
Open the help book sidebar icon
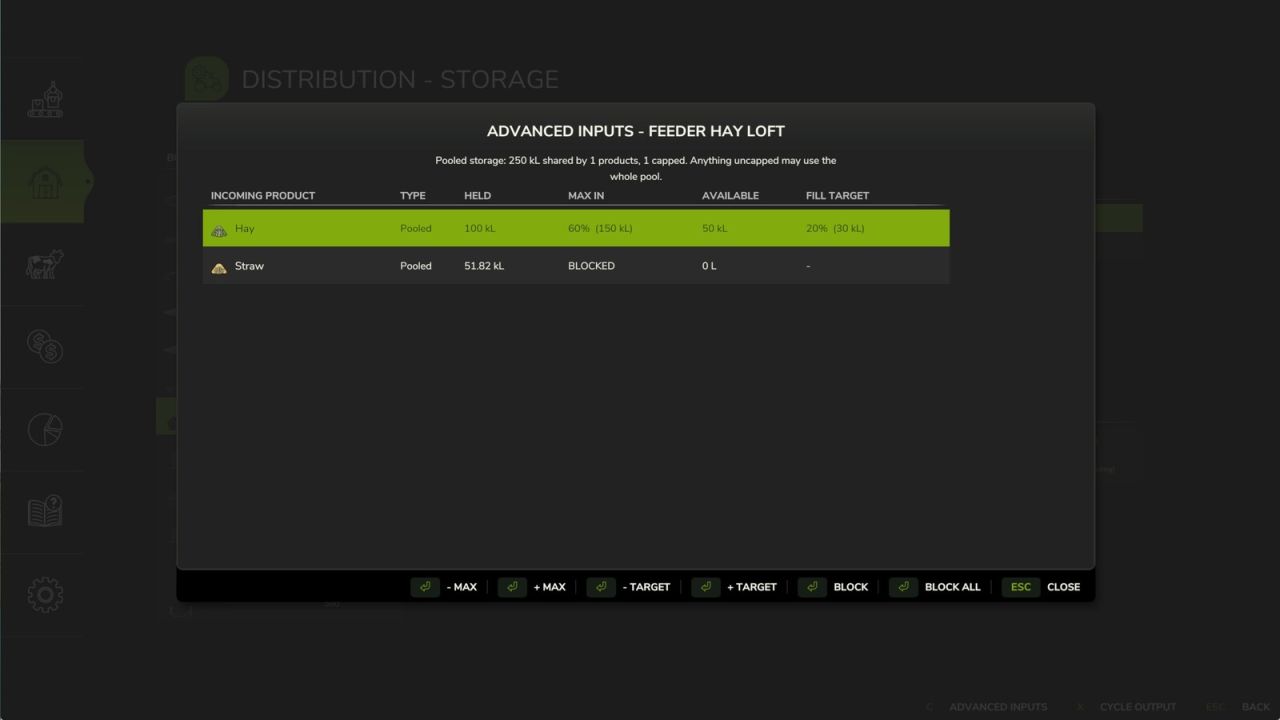tap(44, 512)
